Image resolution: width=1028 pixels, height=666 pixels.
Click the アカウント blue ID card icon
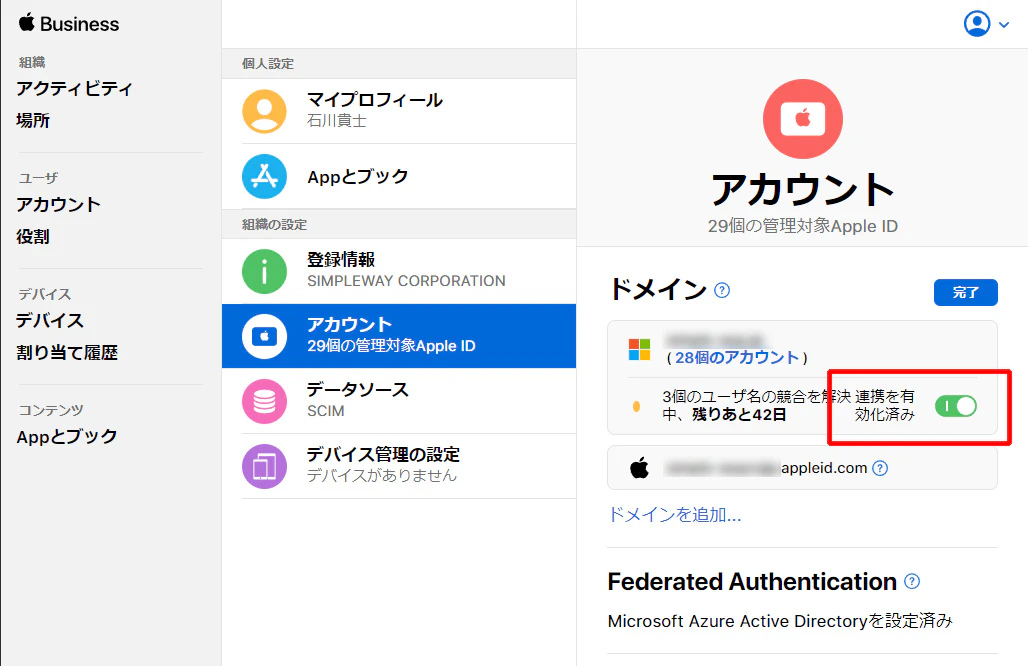[x=264, y=336]
